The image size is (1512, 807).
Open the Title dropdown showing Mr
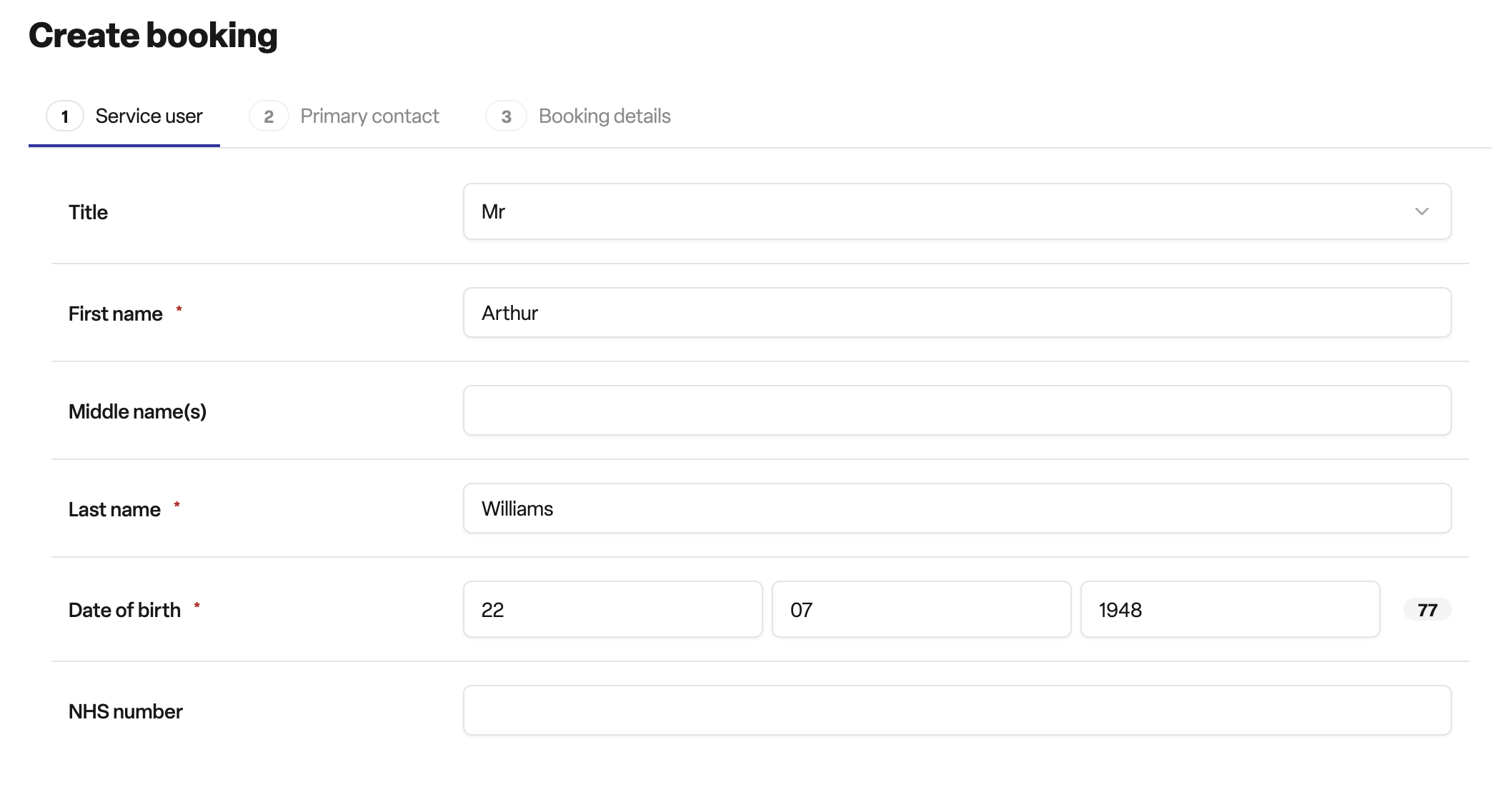tap(957, 211)
